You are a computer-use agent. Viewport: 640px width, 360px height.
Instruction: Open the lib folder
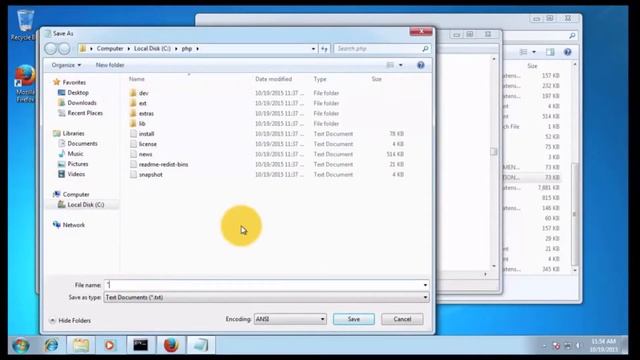point(142,124)
